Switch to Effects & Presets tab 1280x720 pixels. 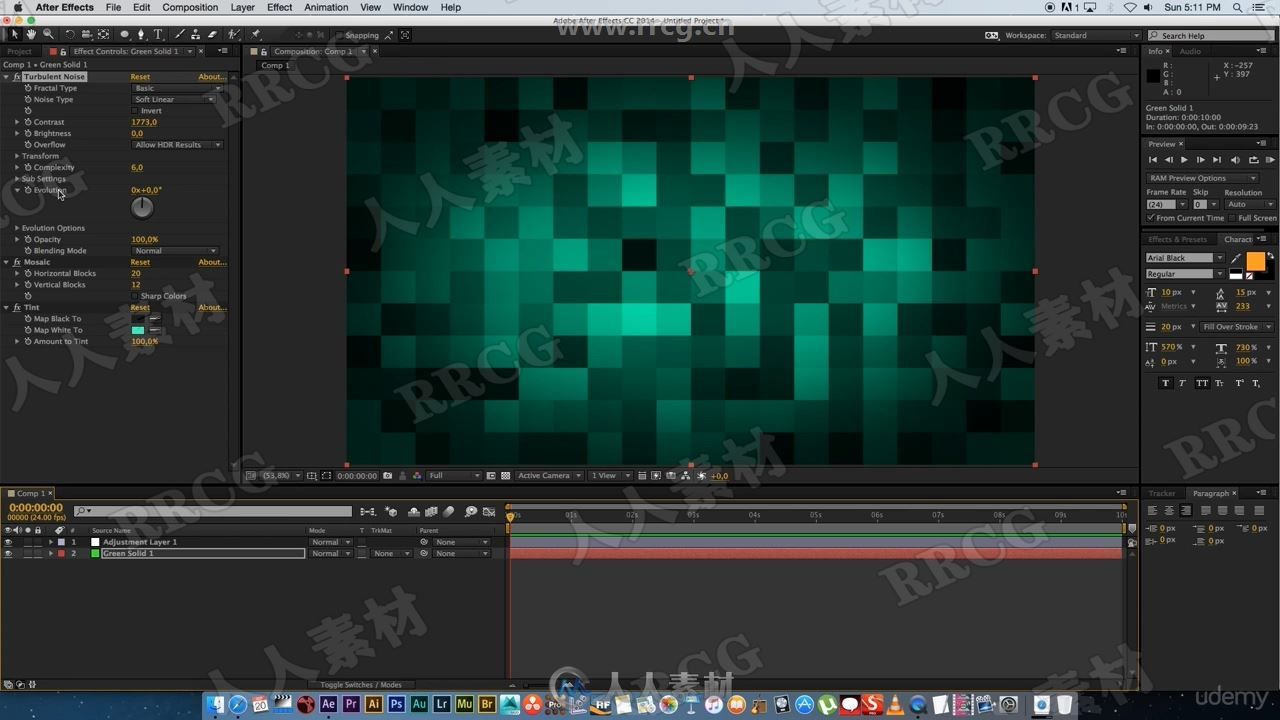(1178, 239)
